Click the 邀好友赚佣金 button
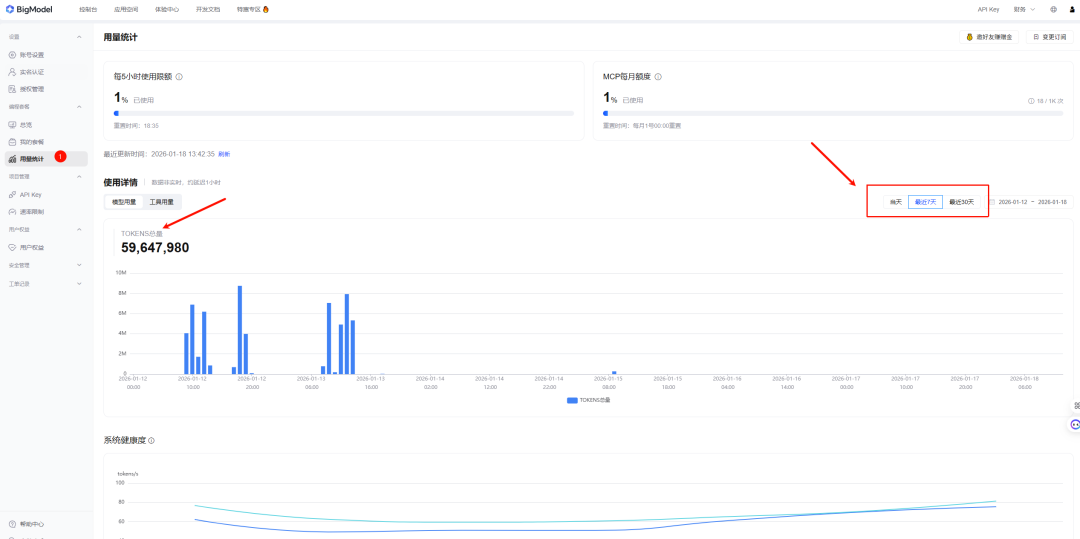1080x539 pixels. click(x=988, y=37)
